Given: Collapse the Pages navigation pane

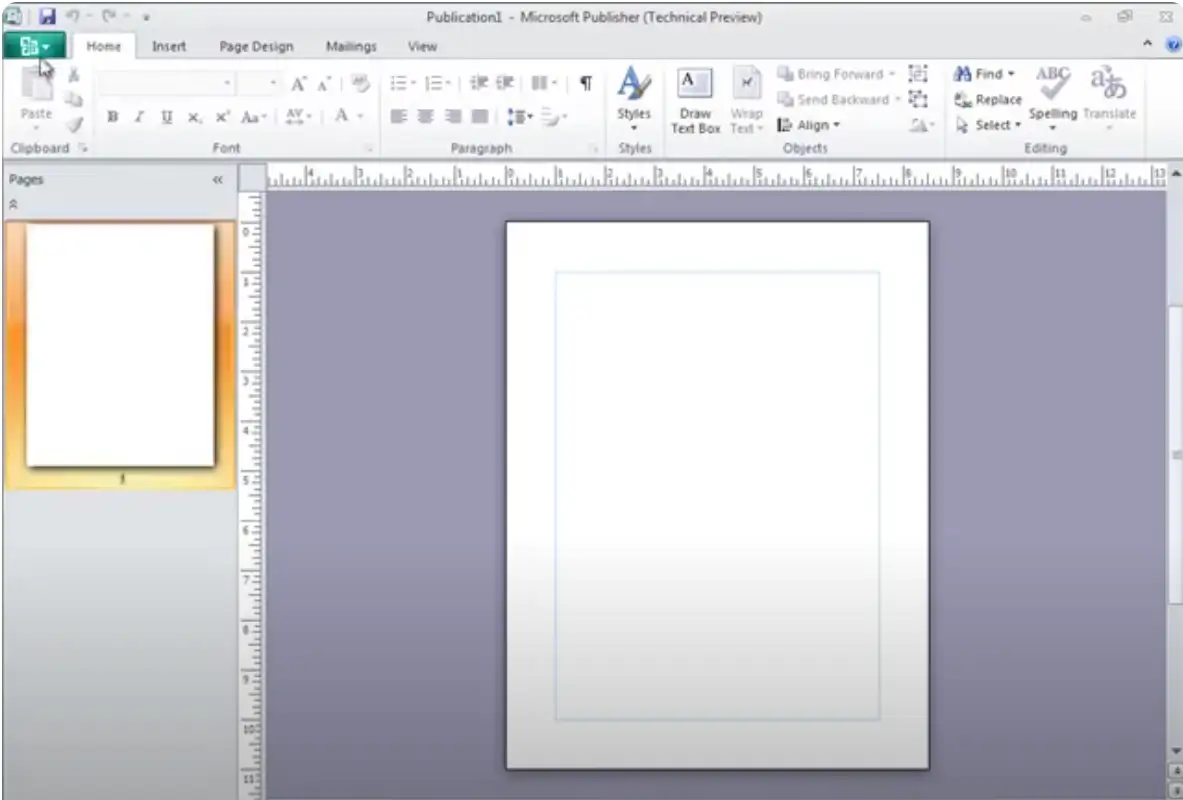Looking at the screenshot, I should 217,180.
